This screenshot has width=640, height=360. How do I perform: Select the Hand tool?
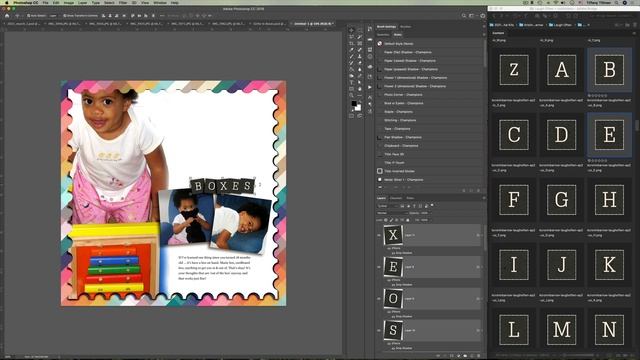360,89
